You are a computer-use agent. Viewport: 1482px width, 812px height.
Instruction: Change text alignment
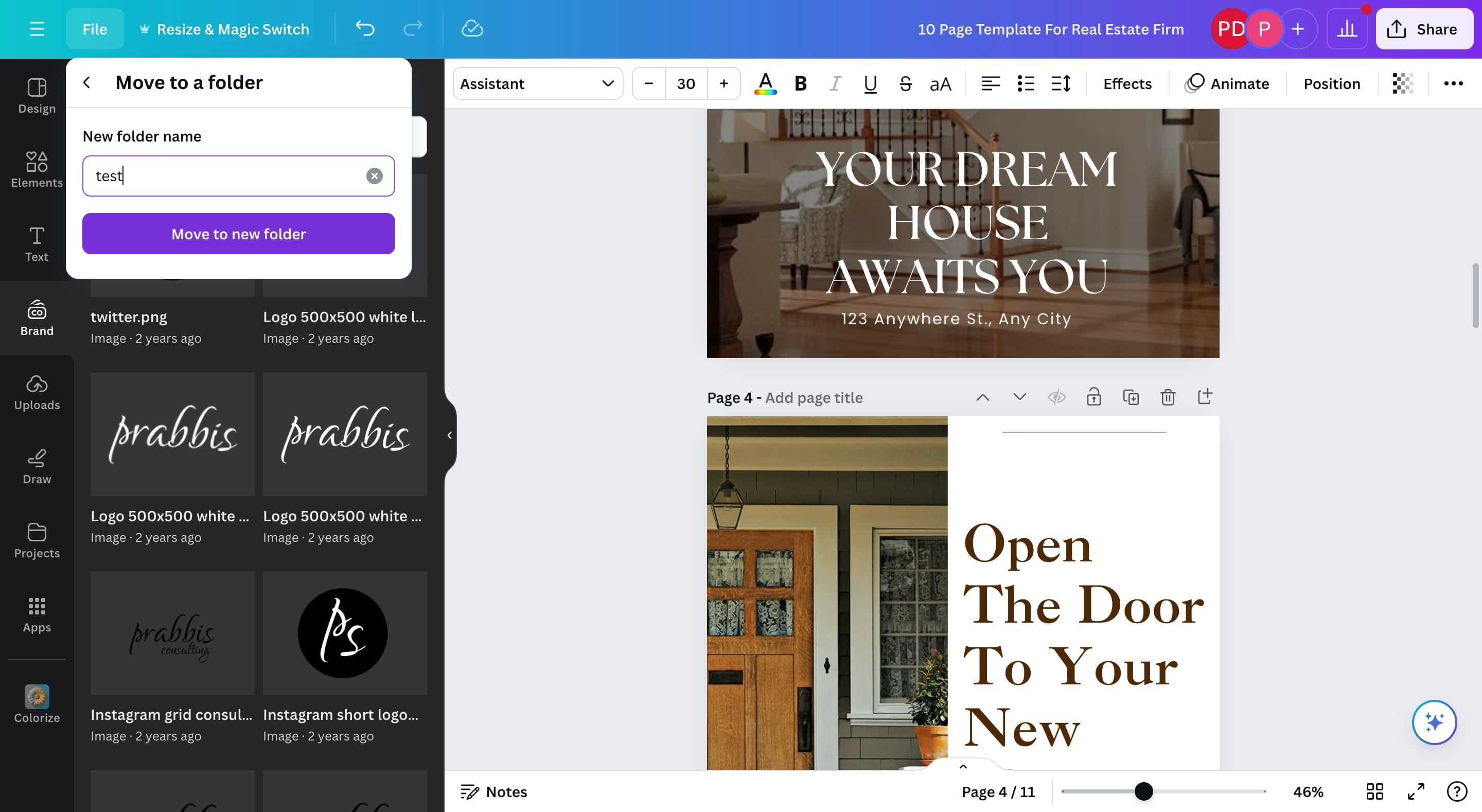point(990,83)
